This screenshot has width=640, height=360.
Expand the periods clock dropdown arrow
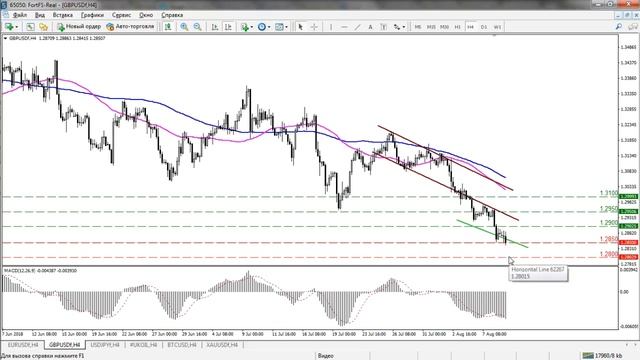click(x=269, y=27)
